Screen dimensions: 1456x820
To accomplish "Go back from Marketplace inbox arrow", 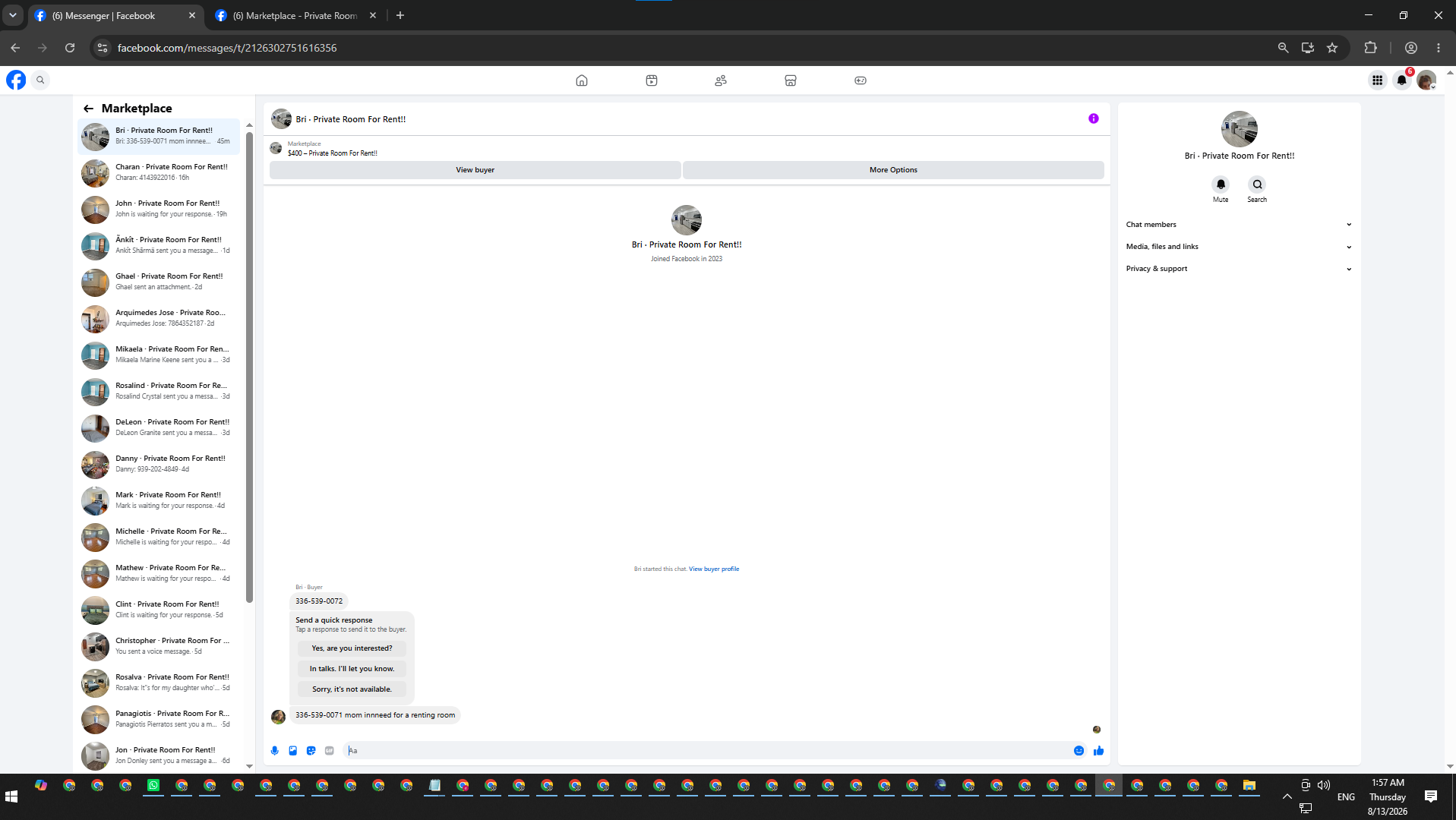I will click(89, 109).
